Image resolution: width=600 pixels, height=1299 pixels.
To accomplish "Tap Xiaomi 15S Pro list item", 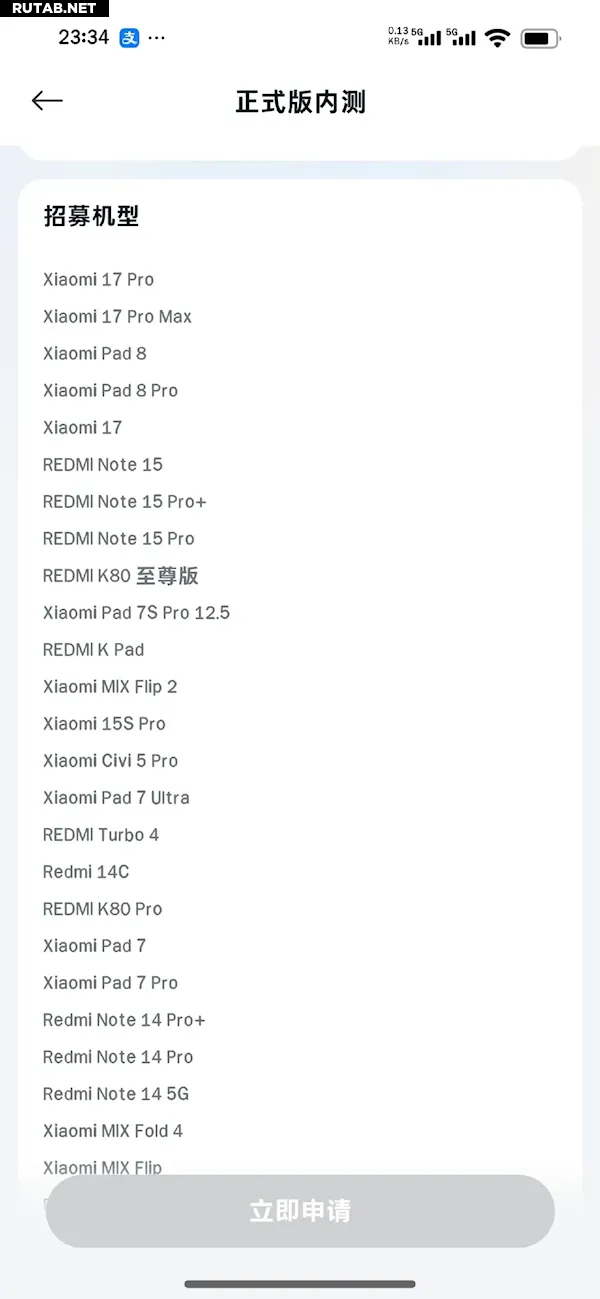I will [x=104, y=724].
